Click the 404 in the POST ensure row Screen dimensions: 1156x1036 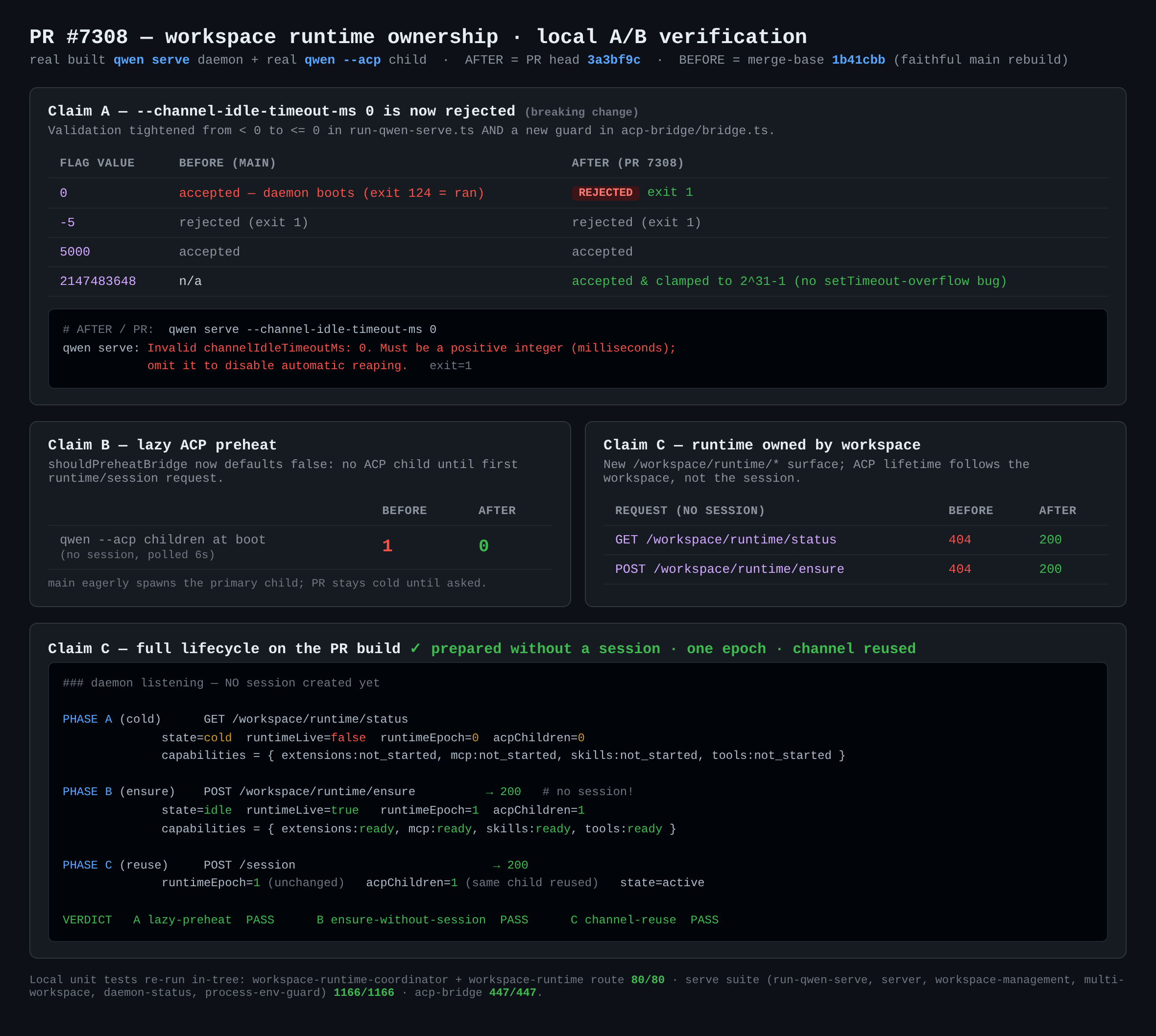960,569
